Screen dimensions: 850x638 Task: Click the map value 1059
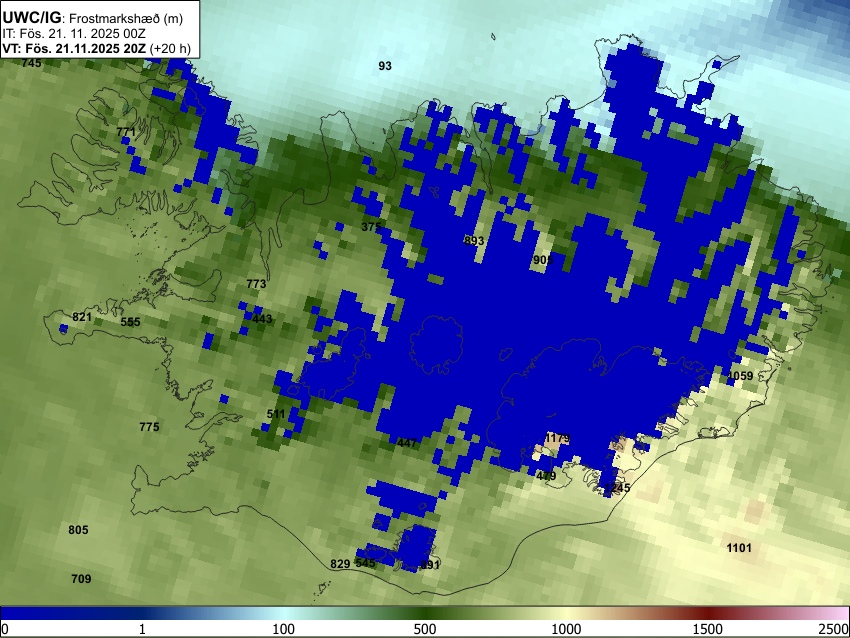pyautogui.click(x=740, y=376)
